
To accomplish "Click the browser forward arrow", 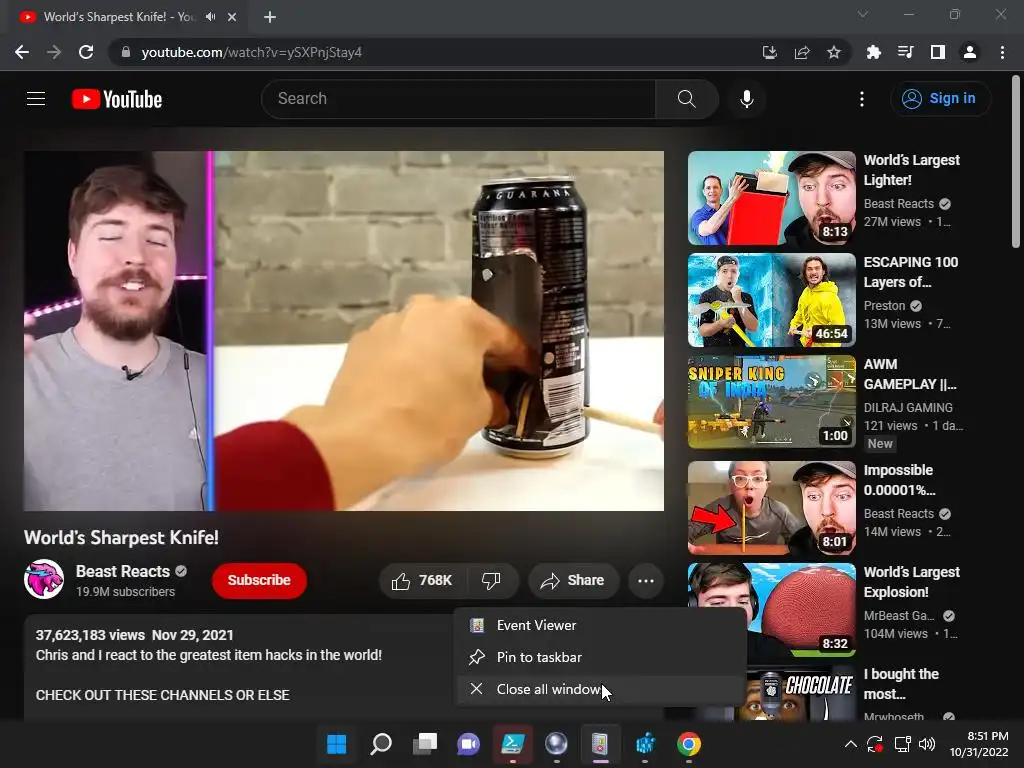I will 54,52.
